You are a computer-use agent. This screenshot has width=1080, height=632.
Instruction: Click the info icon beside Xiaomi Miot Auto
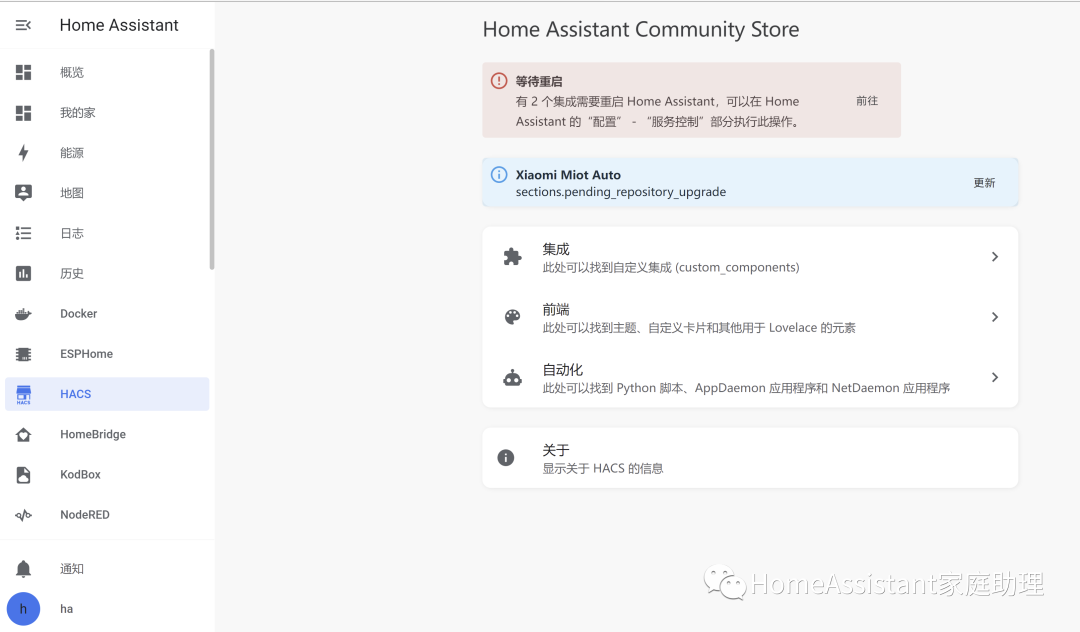pyautogui.click(x=499, y=175)
